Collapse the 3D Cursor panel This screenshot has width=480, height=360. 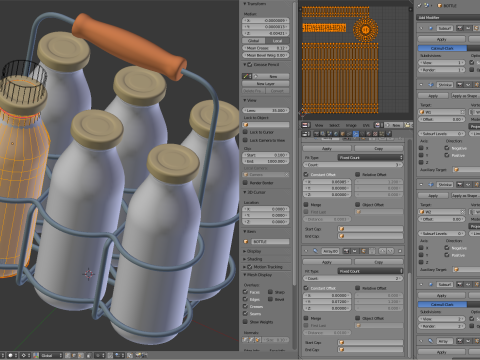(x=245, y=192)
